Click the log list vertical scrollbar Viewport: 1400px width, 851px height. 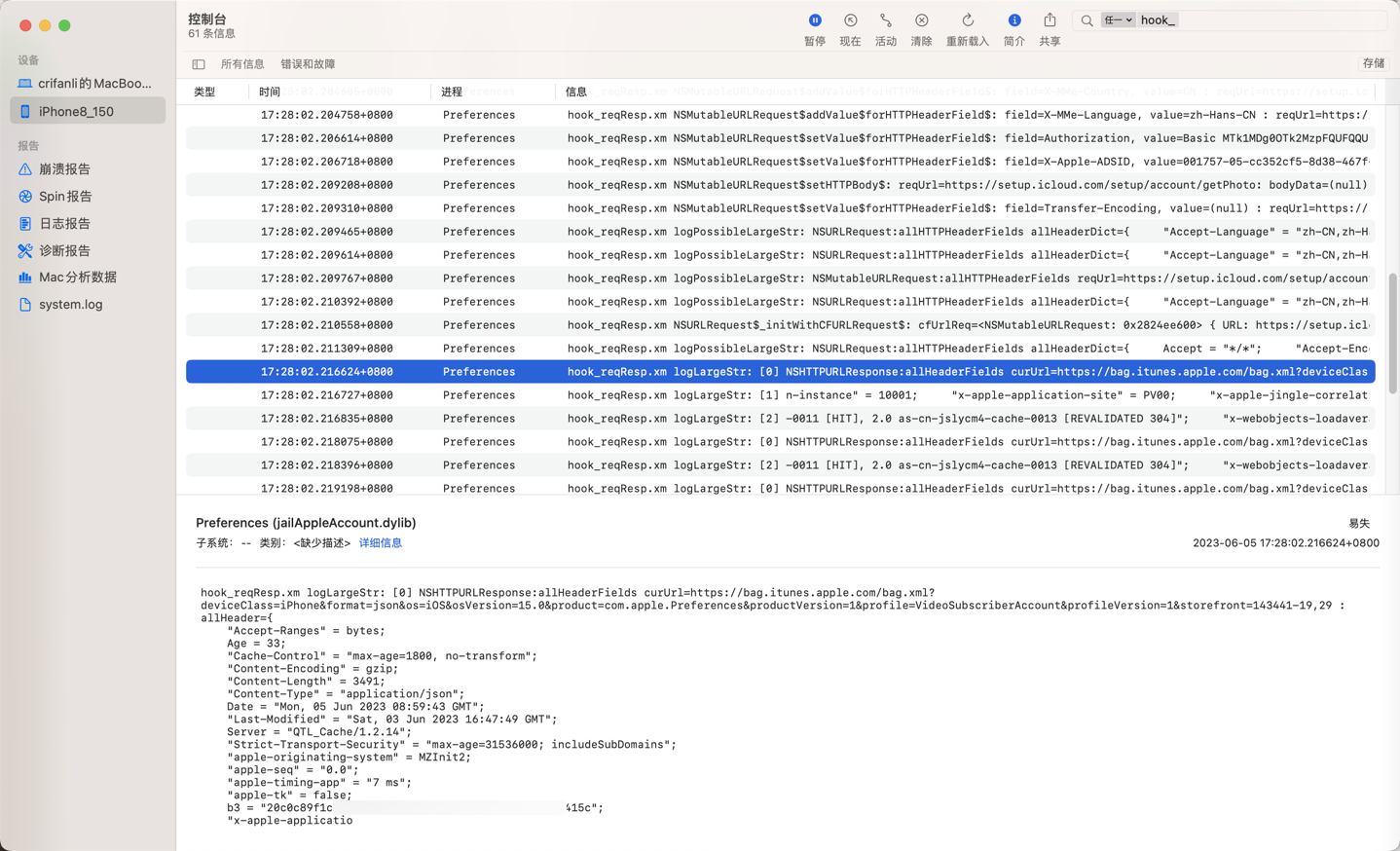tap(1392, 333)
